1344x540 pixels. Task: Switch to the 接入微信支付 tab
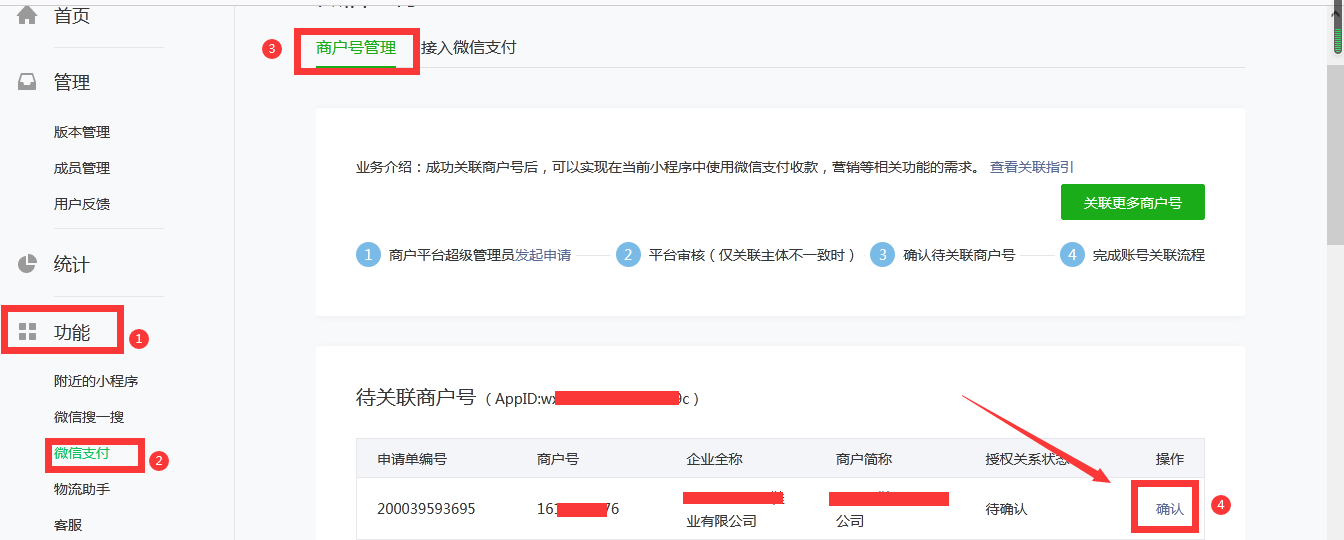468,48
